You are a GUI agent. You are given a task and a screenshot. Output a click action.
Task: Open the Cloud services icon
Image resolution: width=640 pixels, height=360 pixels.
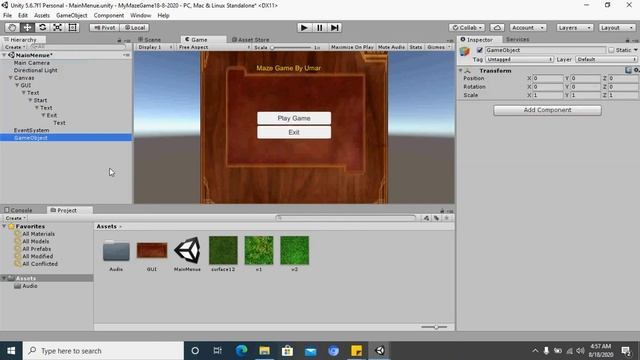click(497, 28)
